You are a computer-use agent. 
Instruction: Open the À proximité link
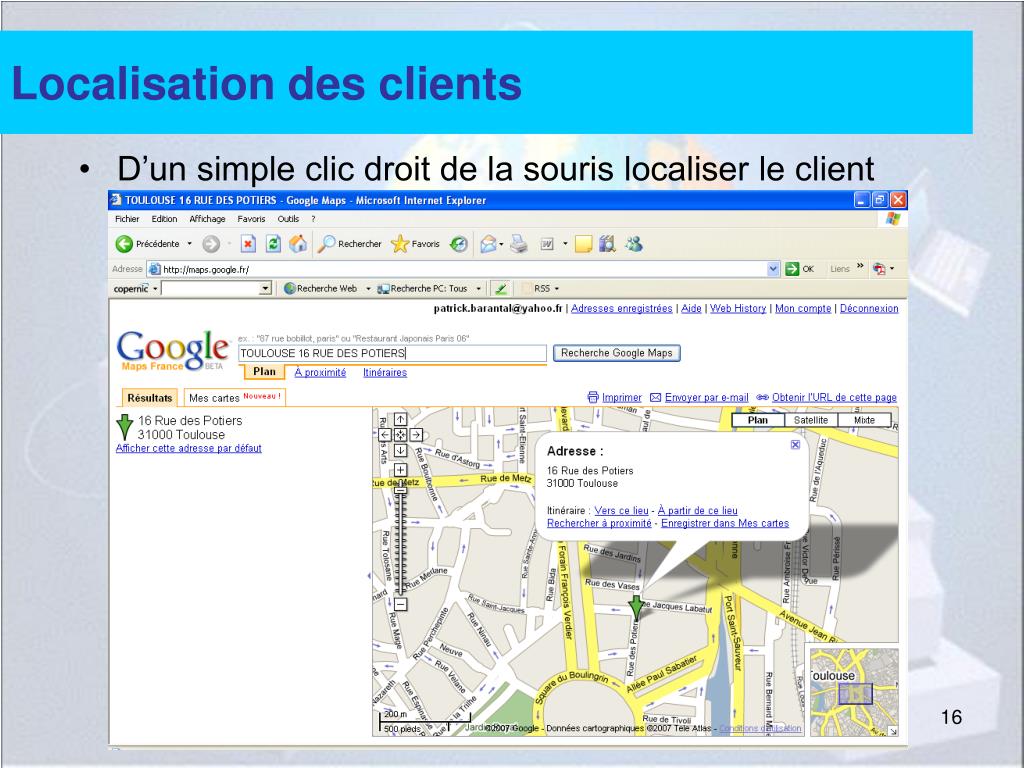pyautogui.click(x=320, y=372)
